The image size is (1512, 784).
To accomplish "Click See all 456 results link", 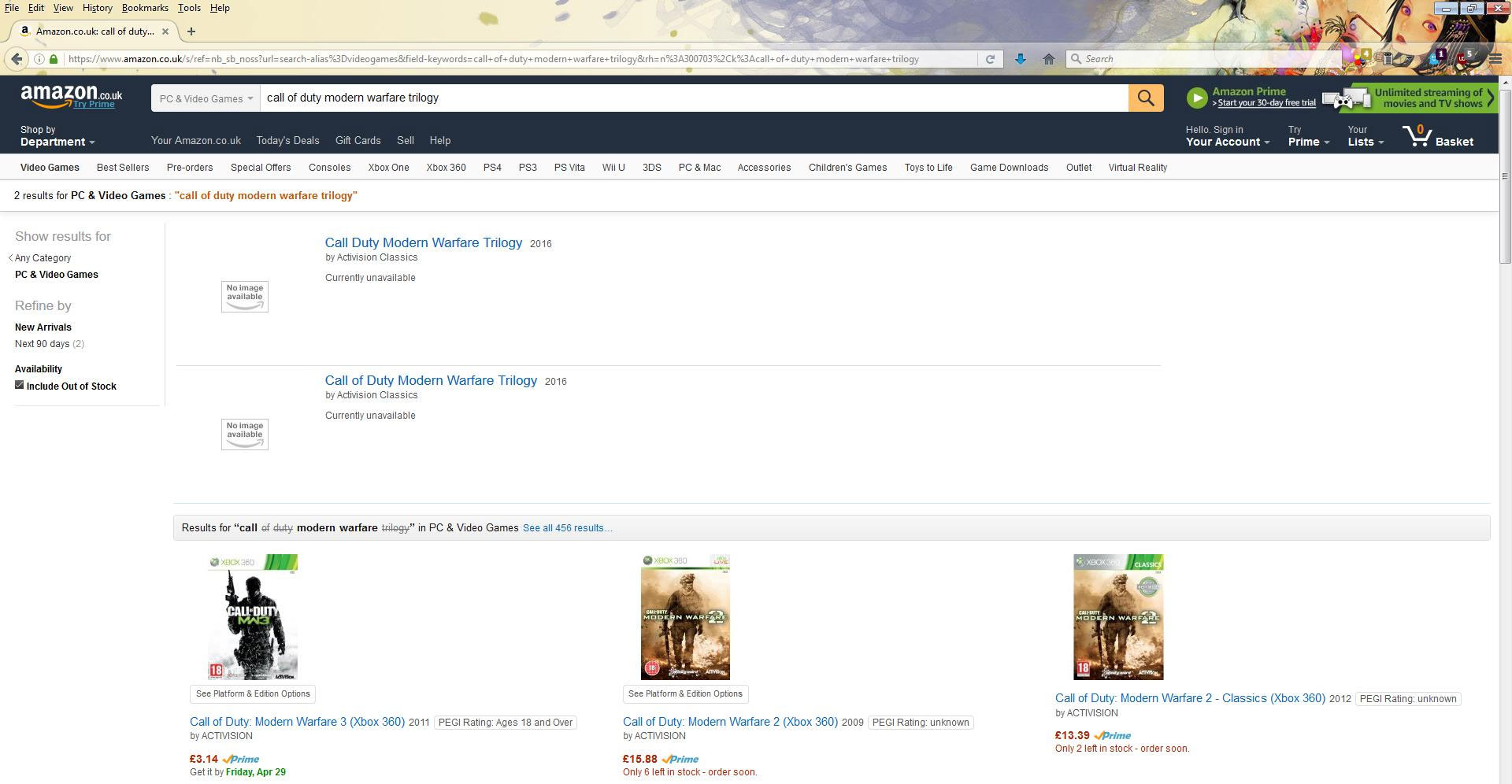I will pos(567,528).
